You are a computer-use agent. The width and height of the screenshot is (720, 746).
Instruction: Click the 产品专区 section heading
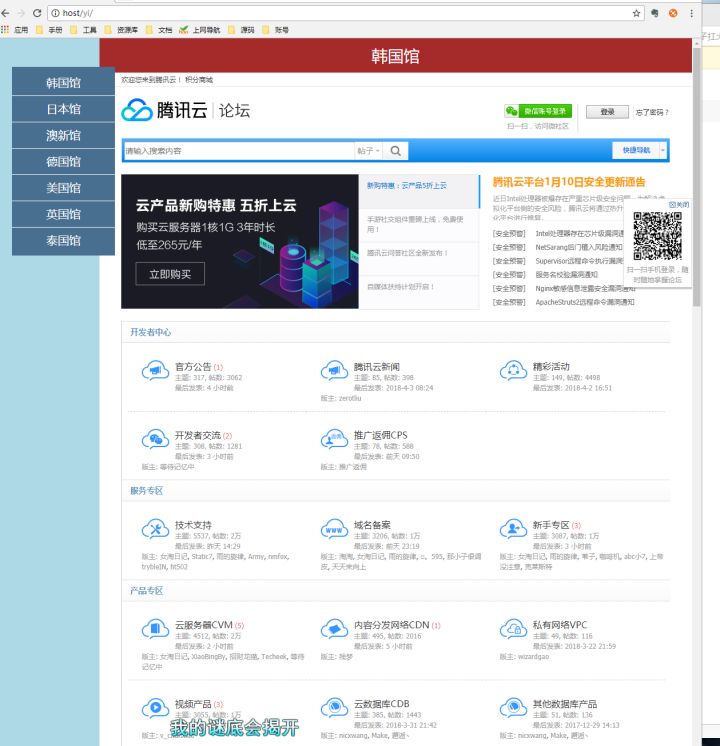tap(147, 591)
